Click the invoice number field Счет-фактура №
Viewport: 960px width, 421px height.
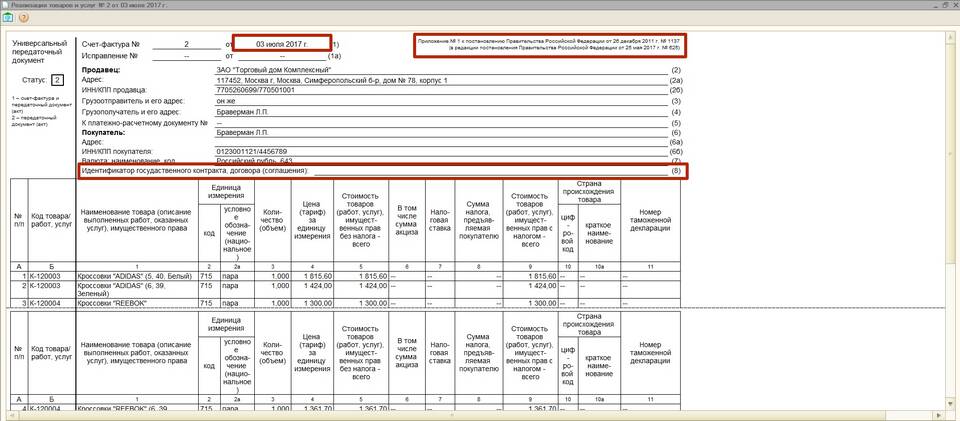186,45
